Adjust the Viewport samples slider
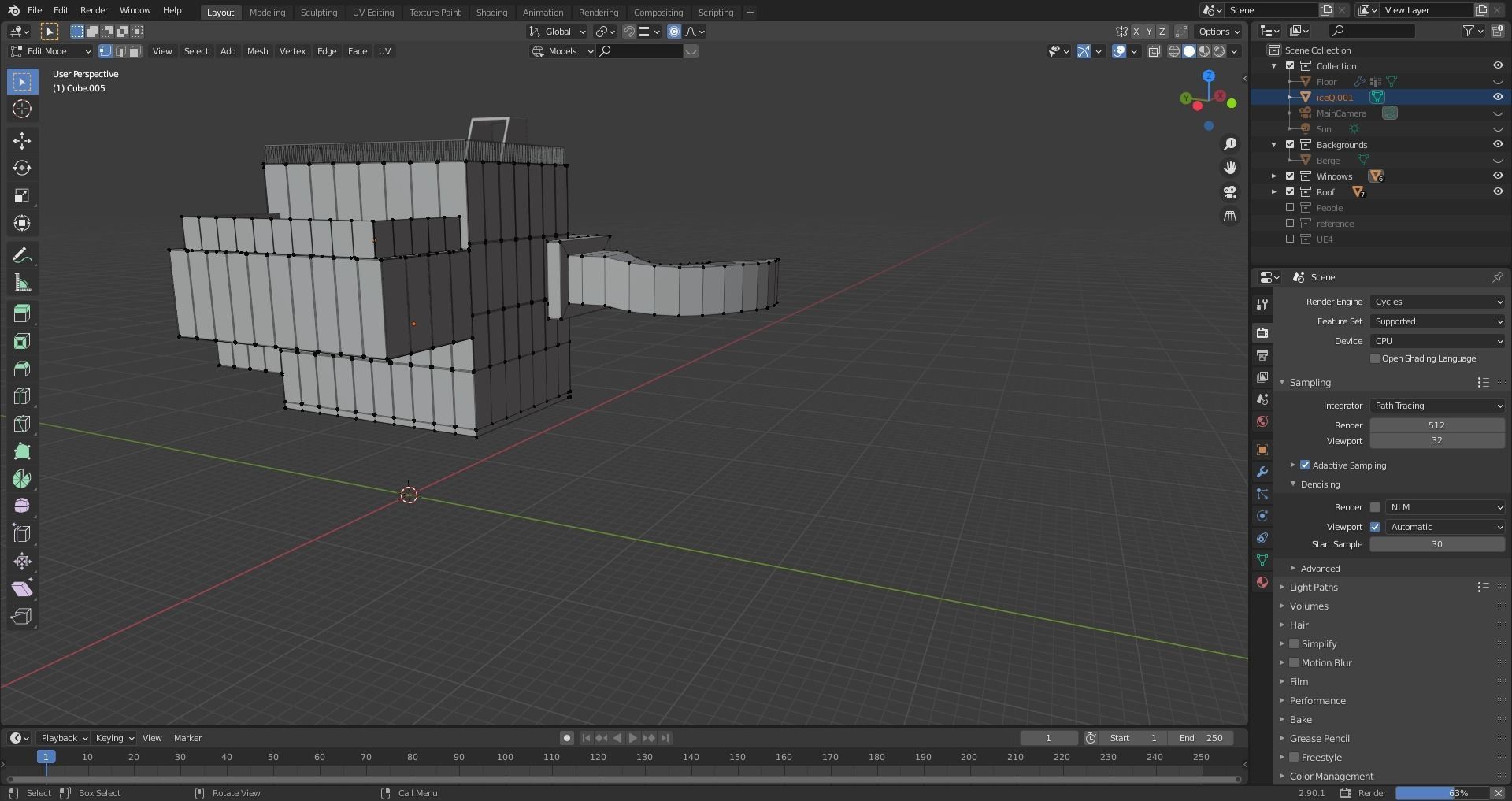The height and width of the screenshot is (801, 1512). click(x=1437, y=441)
